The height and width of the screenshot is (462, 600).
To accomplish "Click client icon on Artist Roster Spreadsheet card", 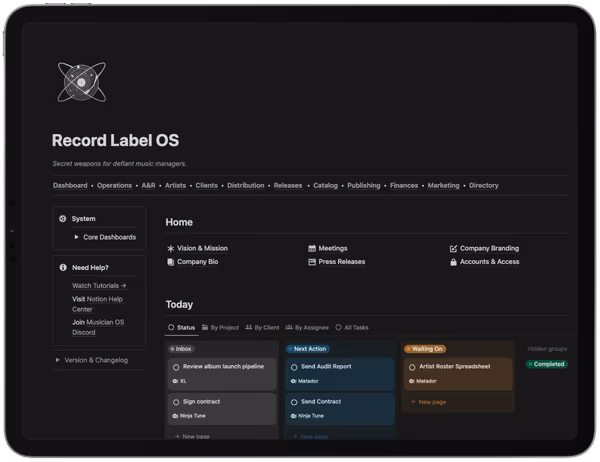I will click(412, 381).
